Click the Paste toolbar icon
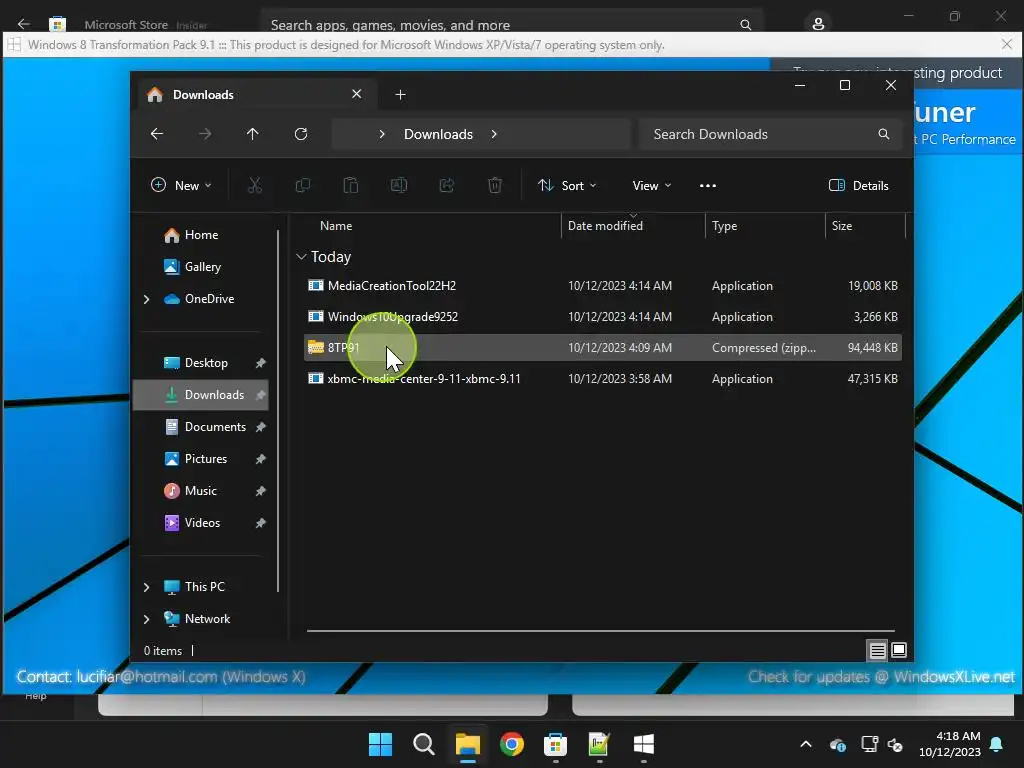1024x768 pixels. coord(351,185)
